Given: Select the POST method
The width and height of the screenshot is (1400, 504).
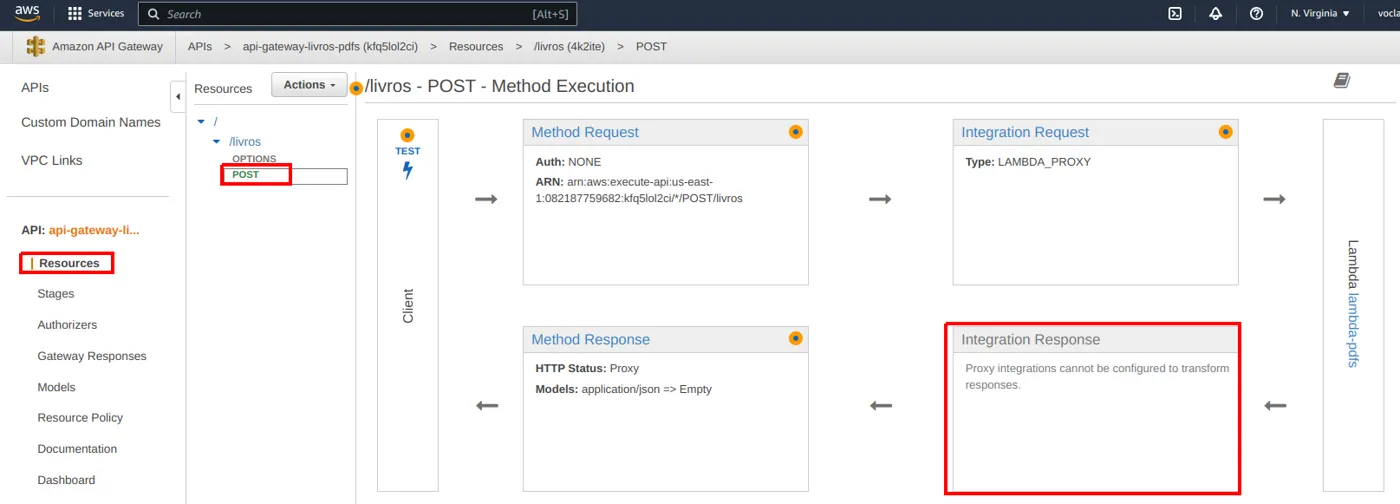Looking at the screenshot, I should [245, 175].
